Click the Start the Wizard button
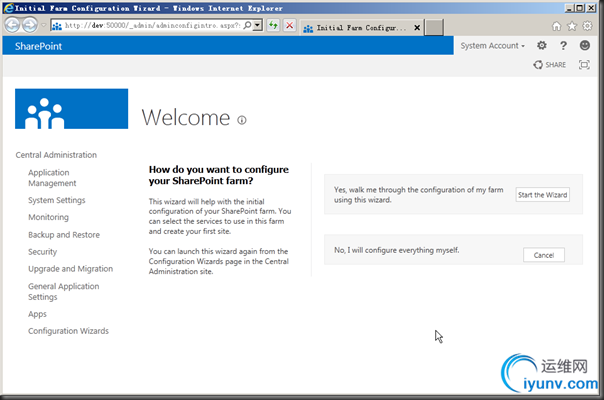The height and width of the screenshot is (400, 604). coord(542,195)
